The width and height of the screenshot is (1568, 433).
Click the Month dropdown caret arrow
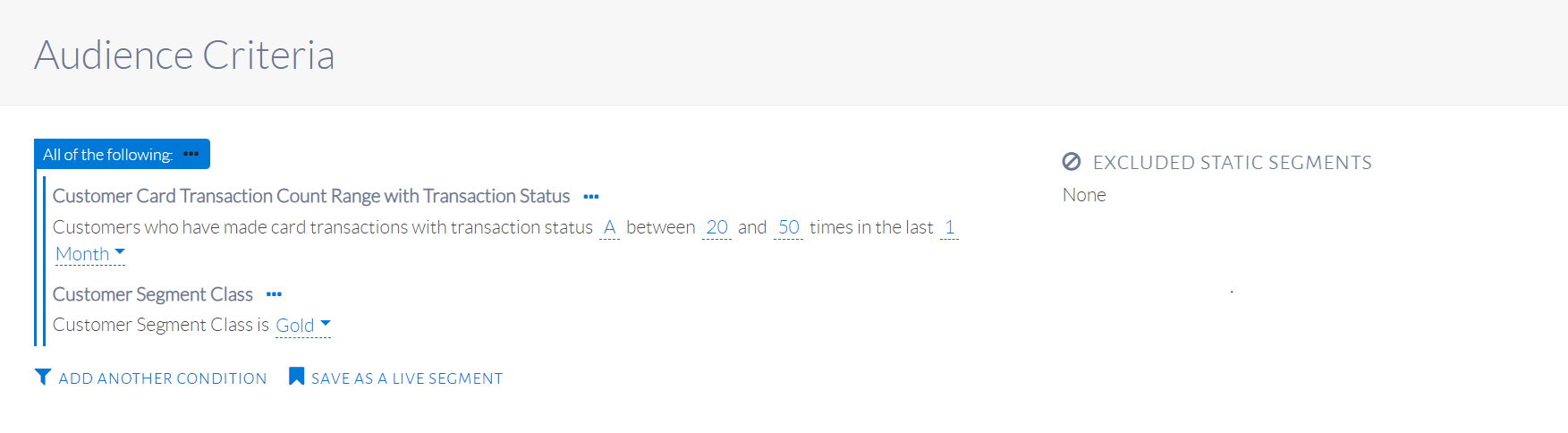click(x=120, y=252)
